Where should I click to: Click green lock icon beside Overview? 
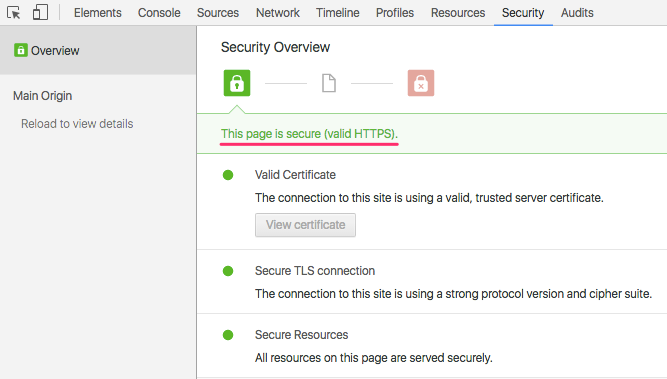(20, 50)
